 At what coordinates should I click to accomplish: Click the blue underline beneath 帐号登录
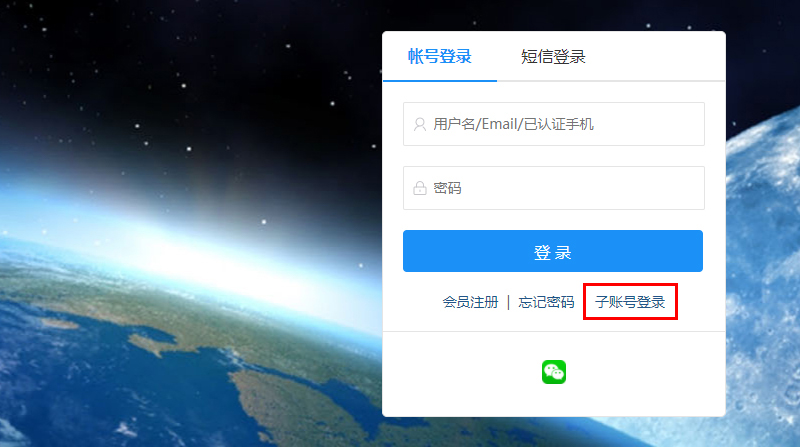[x=440, y=81]
